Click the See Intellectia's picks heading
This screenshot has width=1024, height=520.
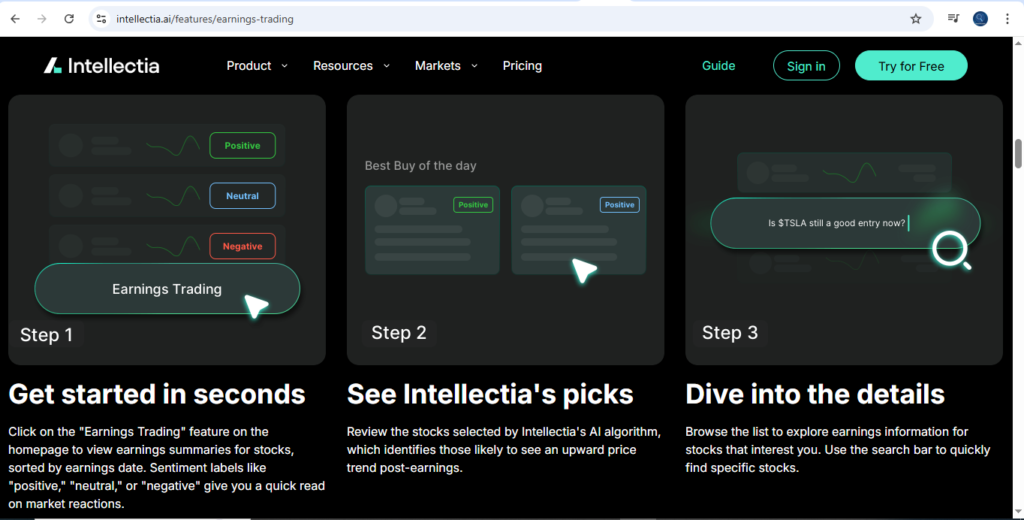click(x=490, y=394)
